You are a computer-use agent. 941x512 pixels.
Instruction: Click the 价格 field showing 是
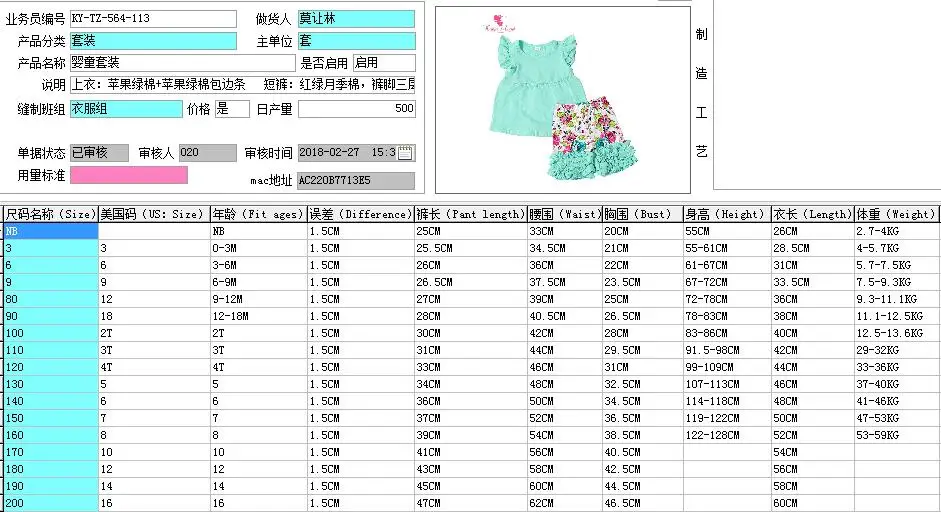tap(232, 109)
